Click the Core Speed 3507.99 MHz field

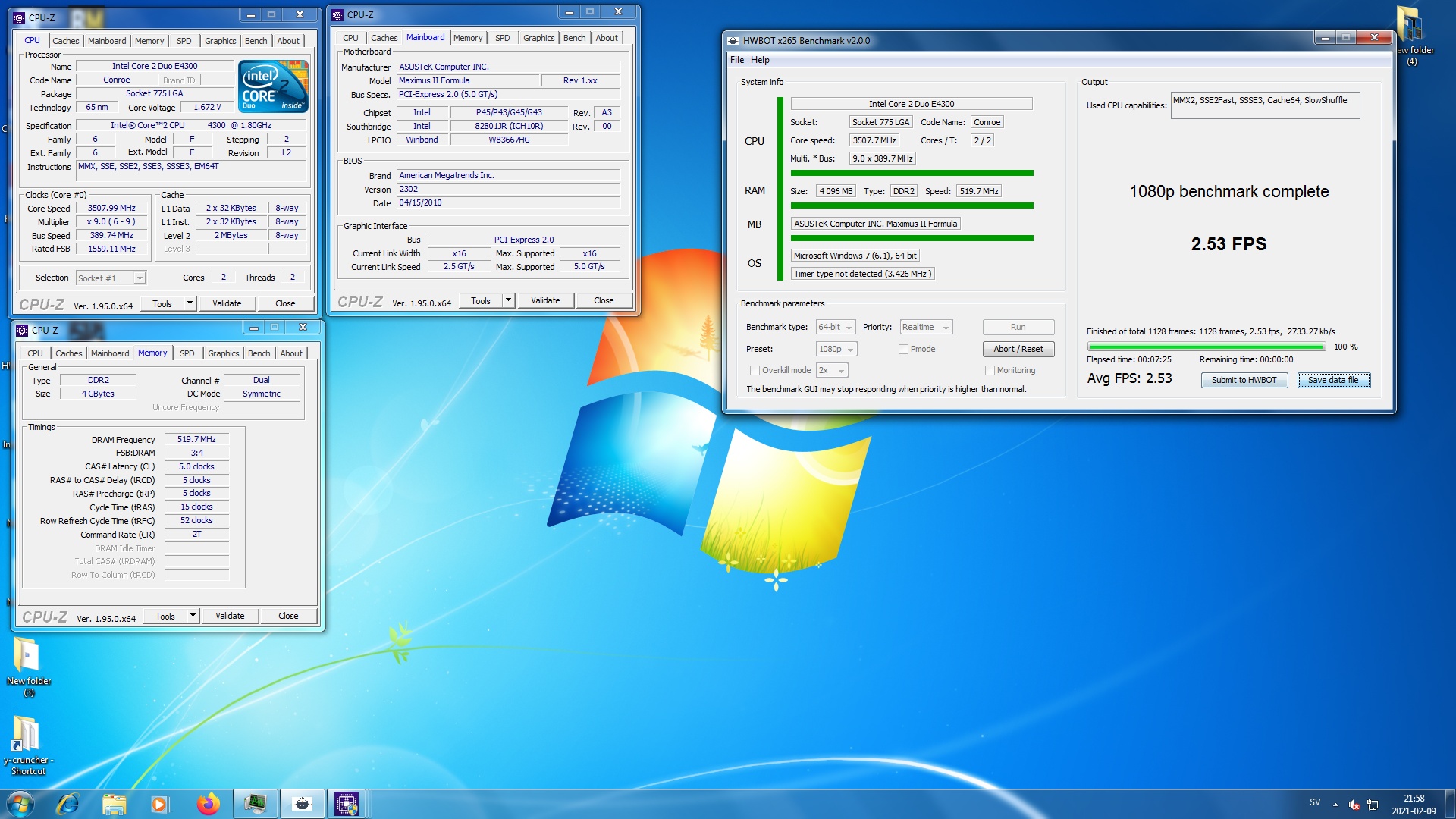[111, 209]
